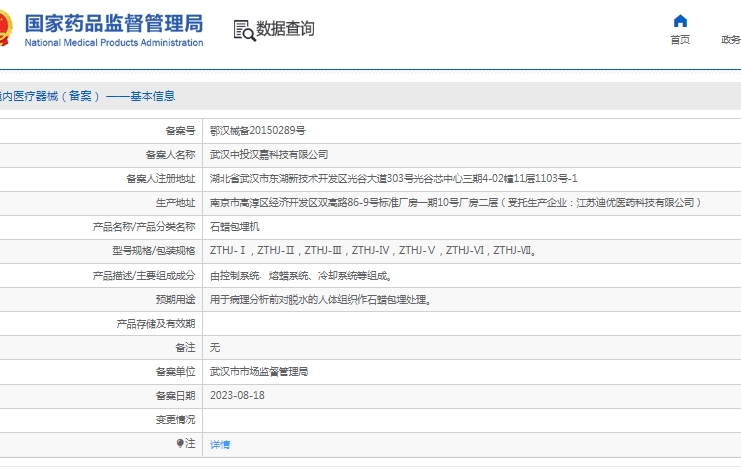Image resolution: width=741 pixels, height=470 pixels.
Task: Click the 首页 navigation label
Action: coord(680,40)
